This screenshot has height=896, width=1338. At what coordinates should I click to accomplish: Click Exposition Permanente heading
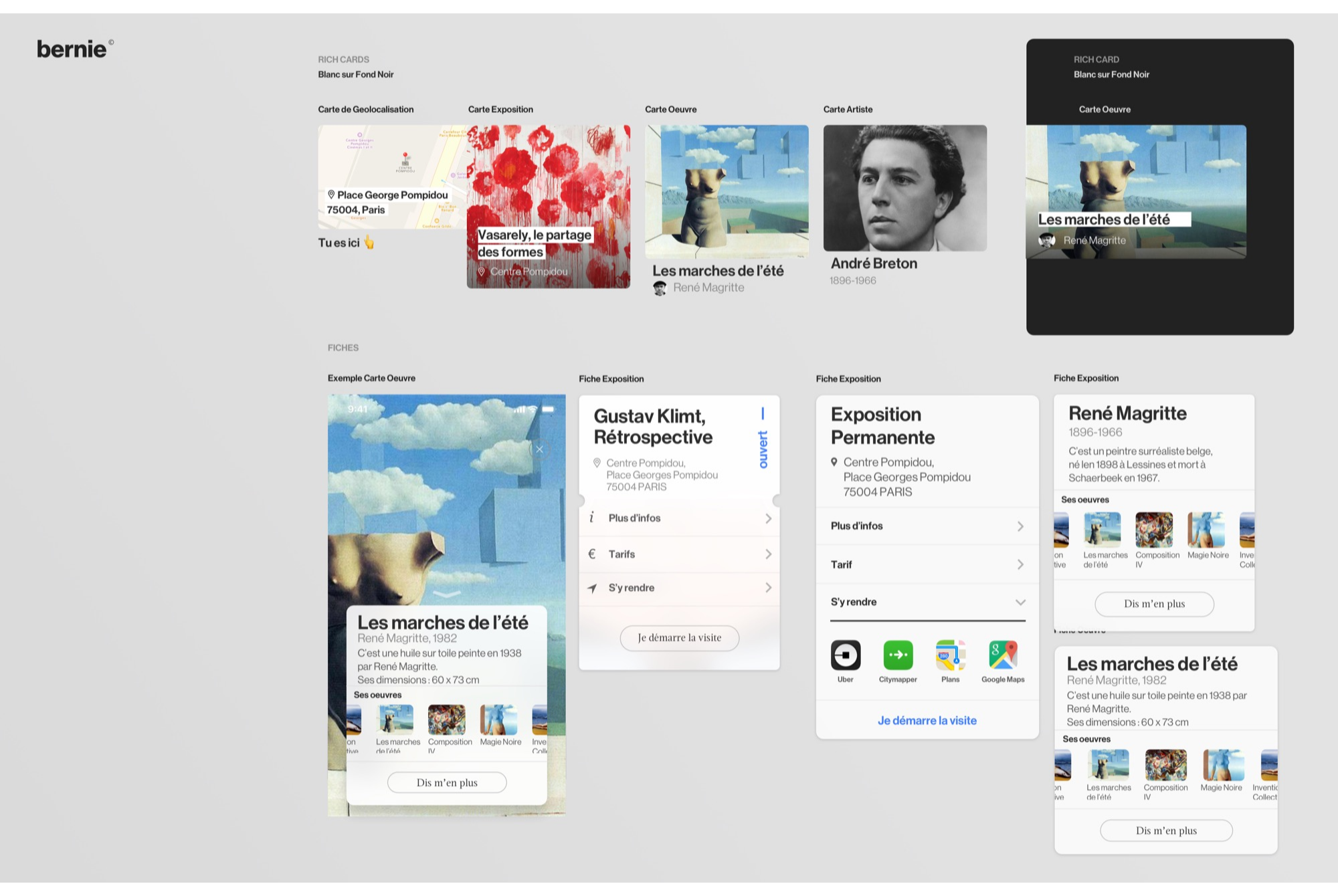click(882, 426)
